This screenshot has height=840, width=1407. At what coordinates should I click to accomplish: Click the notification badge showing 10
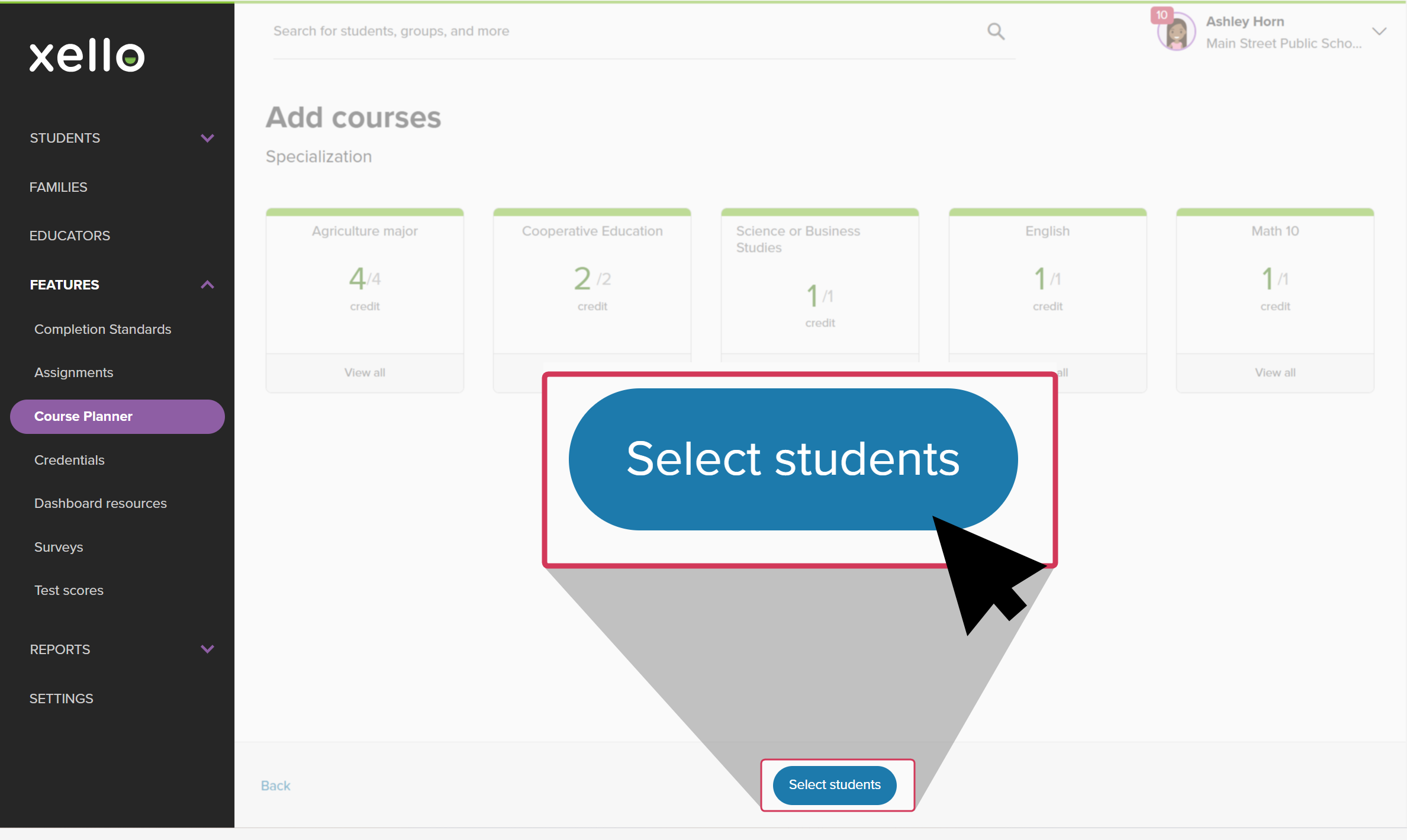click(1162, 15)
